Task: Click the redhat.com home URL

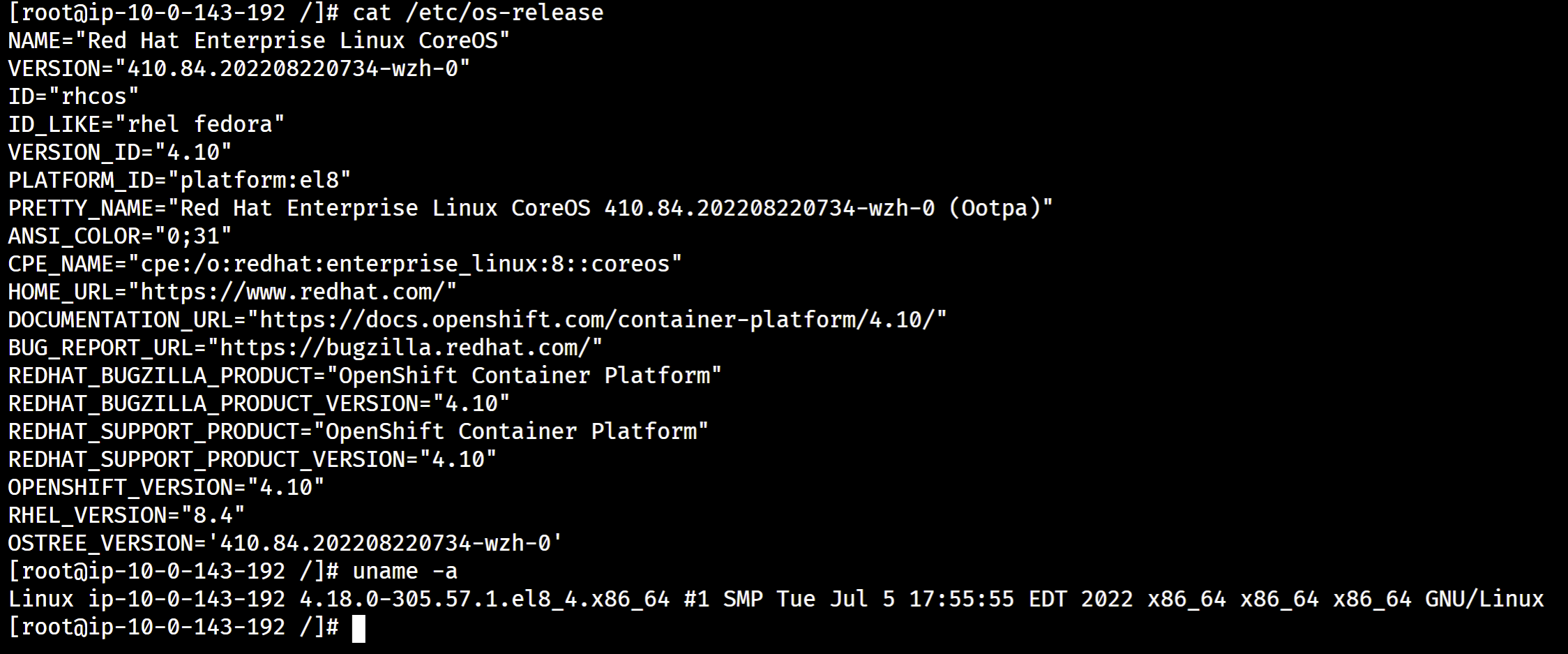Action: (x=298, y=292)
